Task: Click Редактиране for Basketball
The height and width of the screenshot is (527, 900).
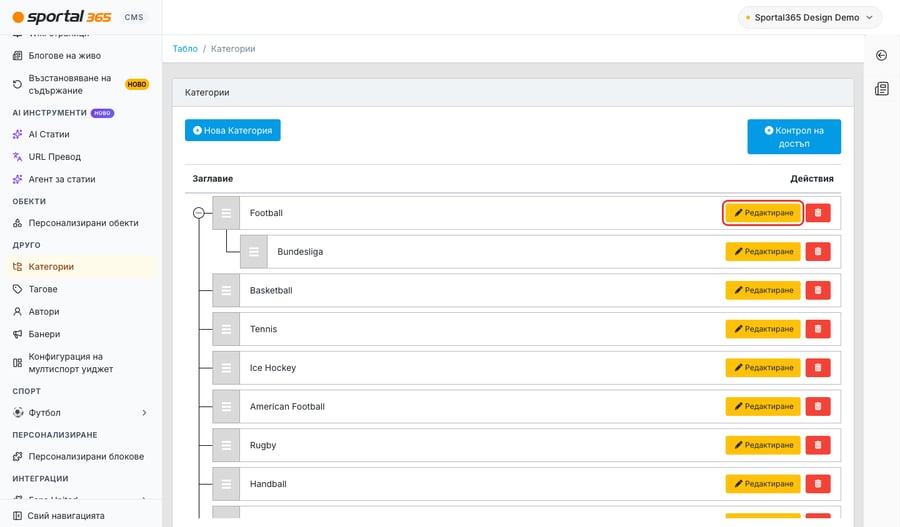Action: (x=763, y=290)
